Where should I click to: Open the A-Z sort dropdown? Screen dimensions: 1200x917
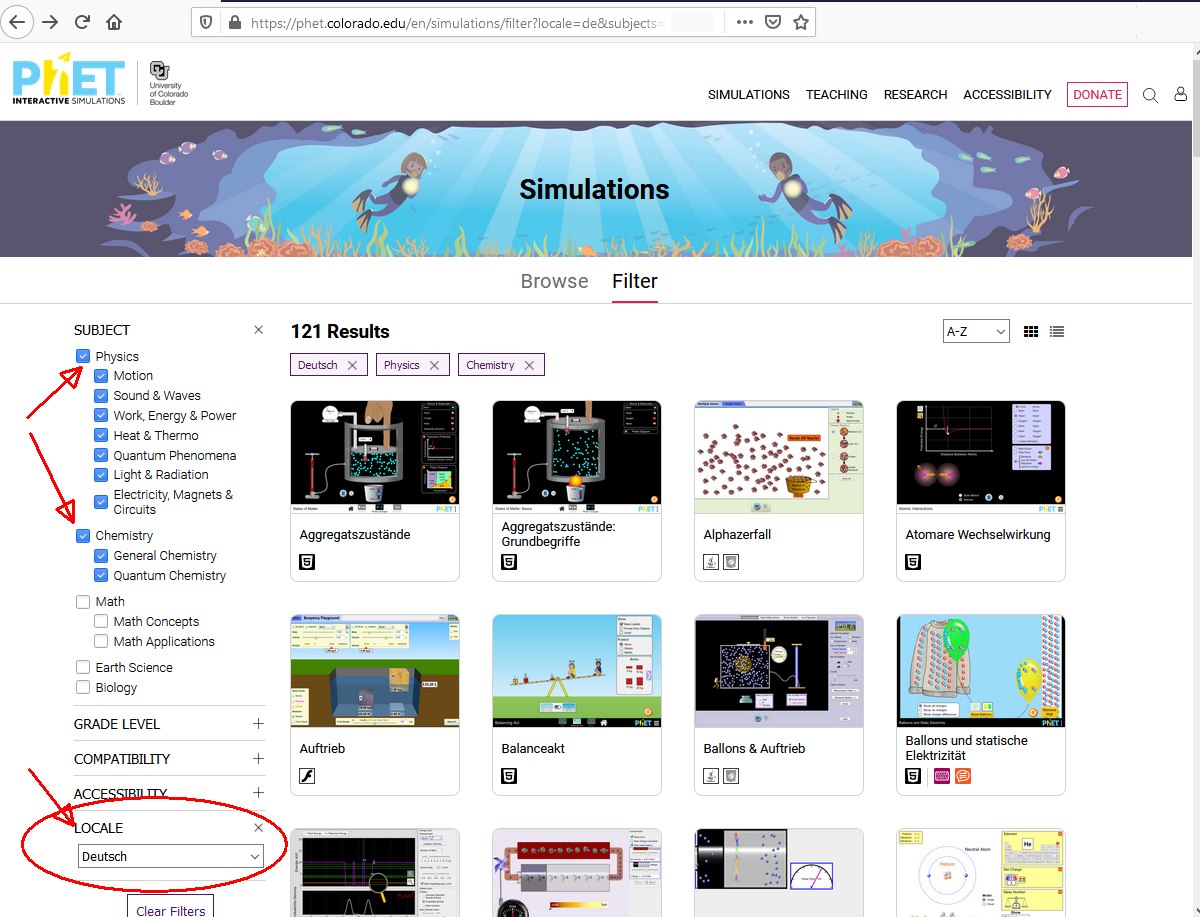pyautogui.click(x=975, y=332)
